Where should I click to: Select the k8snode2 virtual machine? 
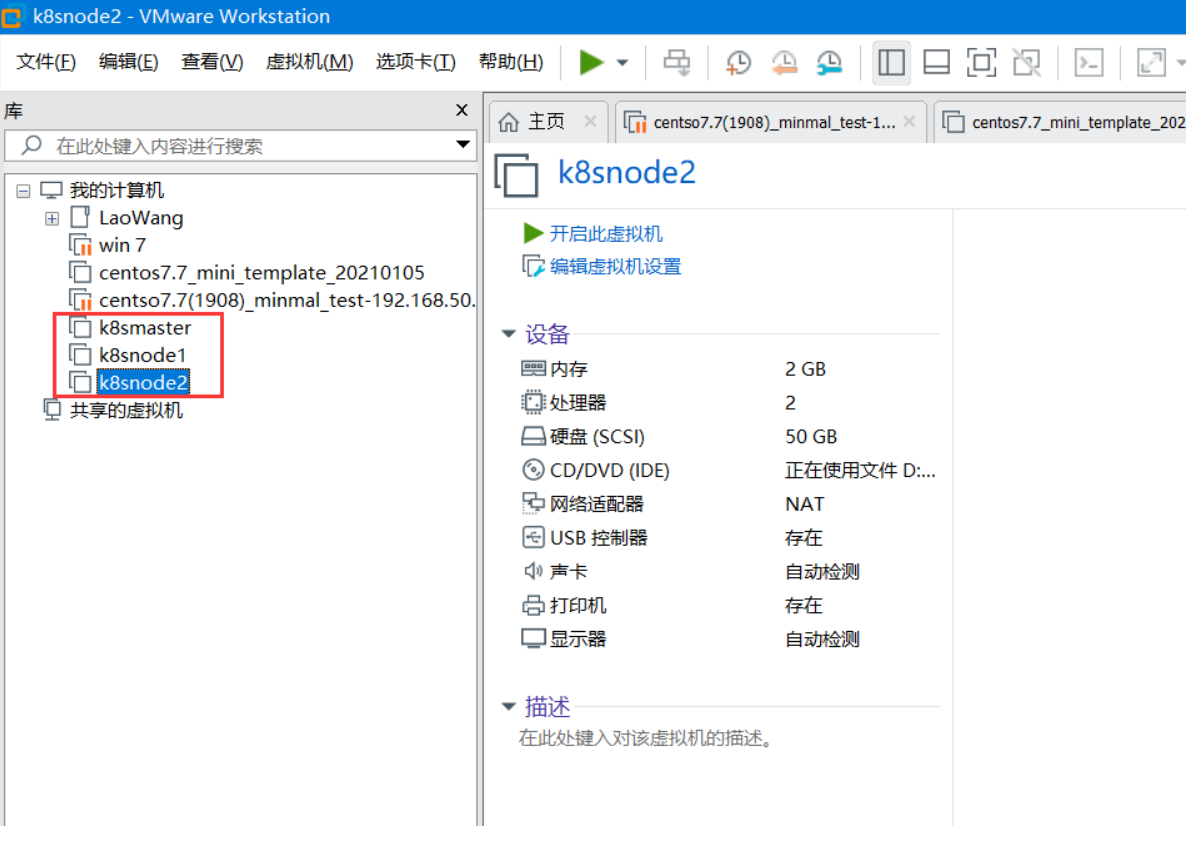click(x=143, y=383)
